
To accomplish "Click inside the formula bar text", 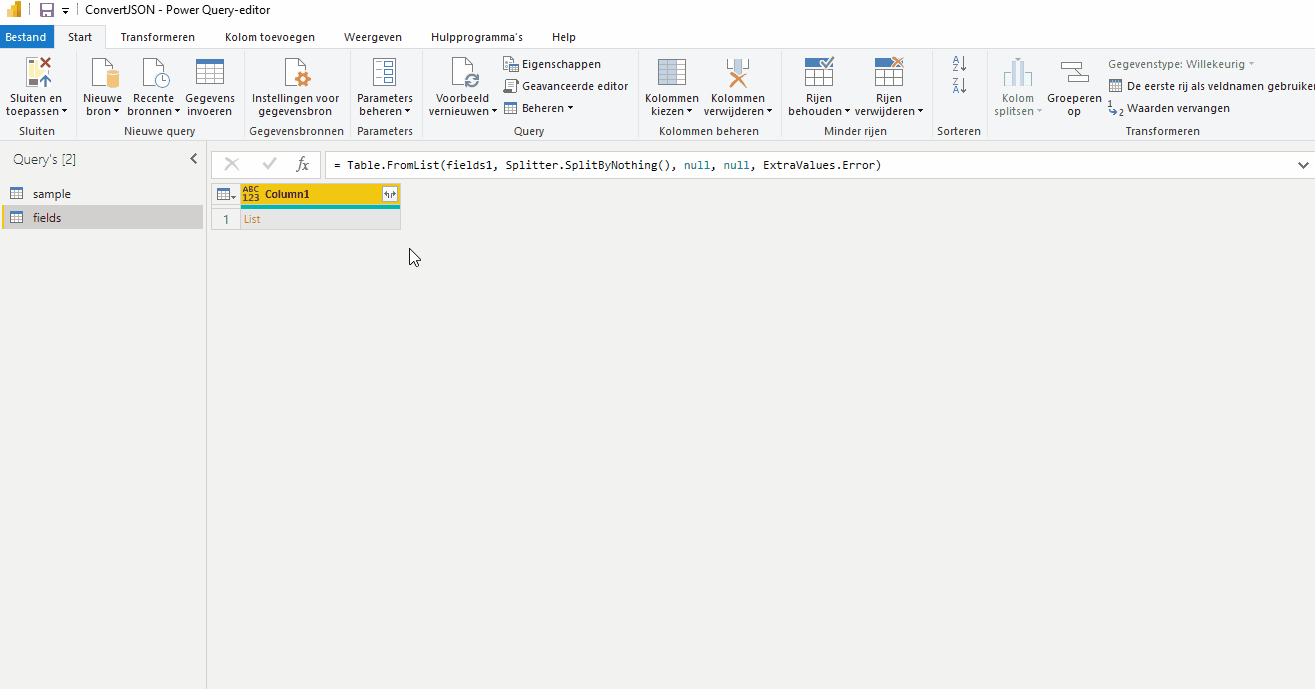I will pos(607,165).
